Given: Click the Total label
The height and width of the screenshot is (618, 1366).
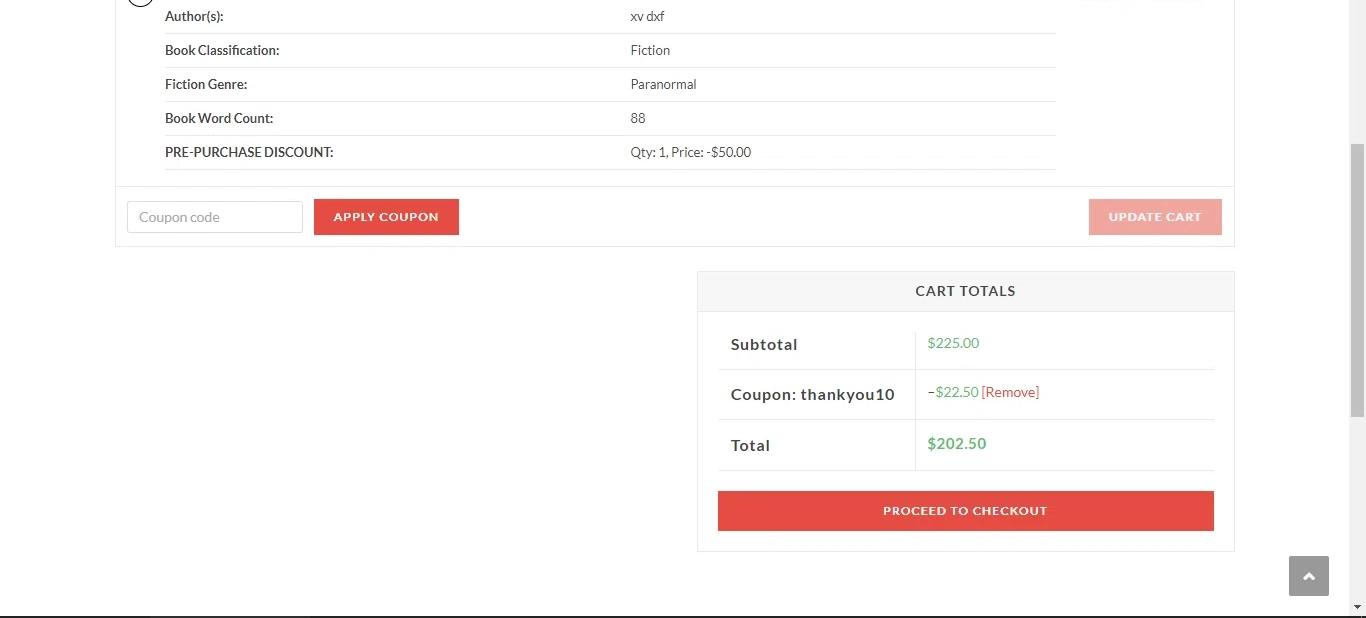Looking at the screenshot, I should pyautogui.click(x=750, y=445).
